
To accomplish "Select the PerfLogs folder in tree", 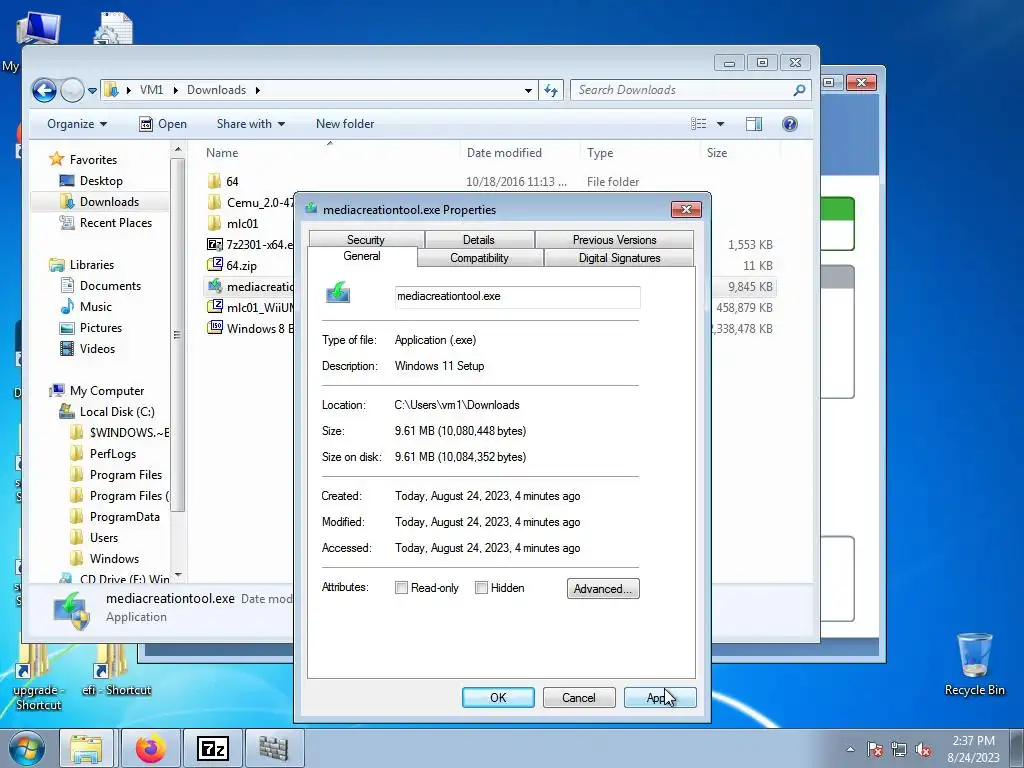I will pos(103,453).
